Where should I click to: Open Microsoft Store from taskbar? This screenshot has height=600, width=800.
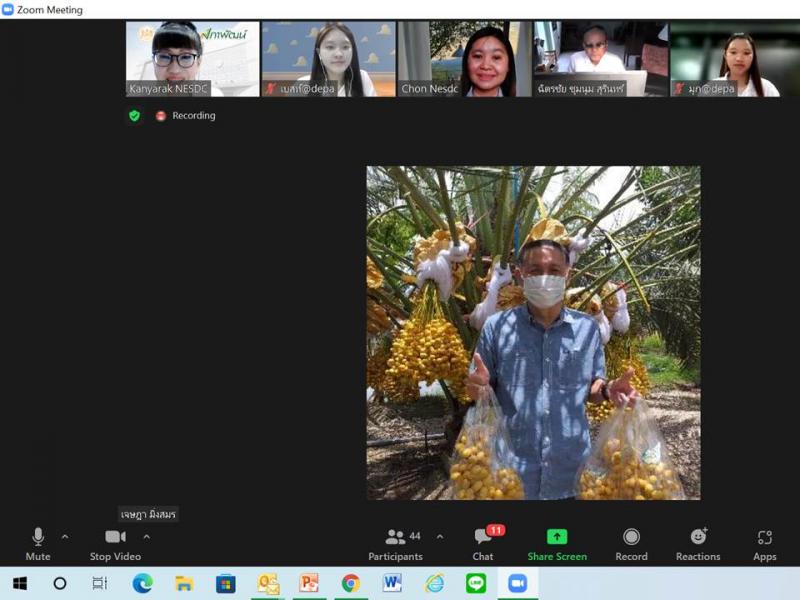pyautogui.click(x=226, y=583)
